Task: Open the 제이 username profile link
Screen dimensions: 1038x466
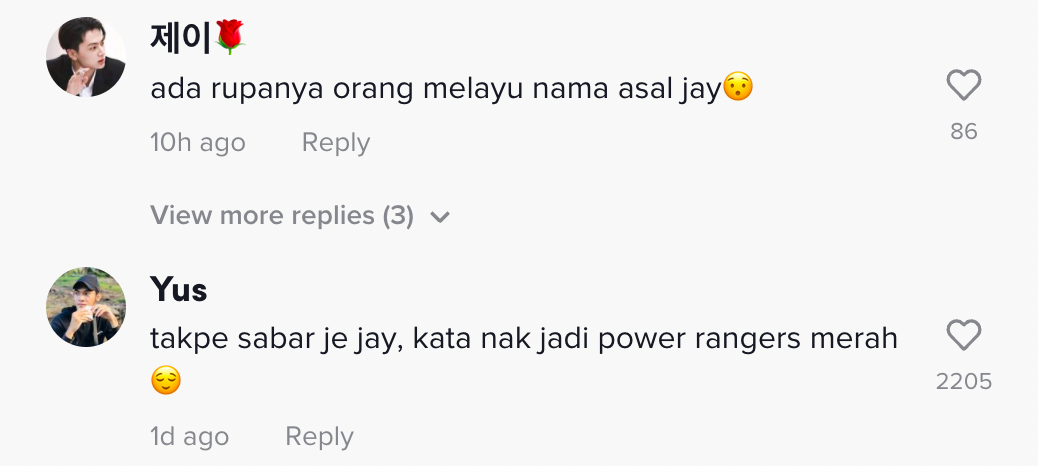Action: coord(180,38)
